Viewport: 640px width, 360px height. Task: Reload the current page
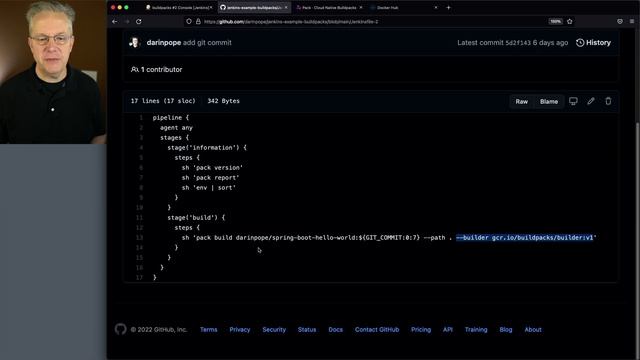(x=139, y=22)
